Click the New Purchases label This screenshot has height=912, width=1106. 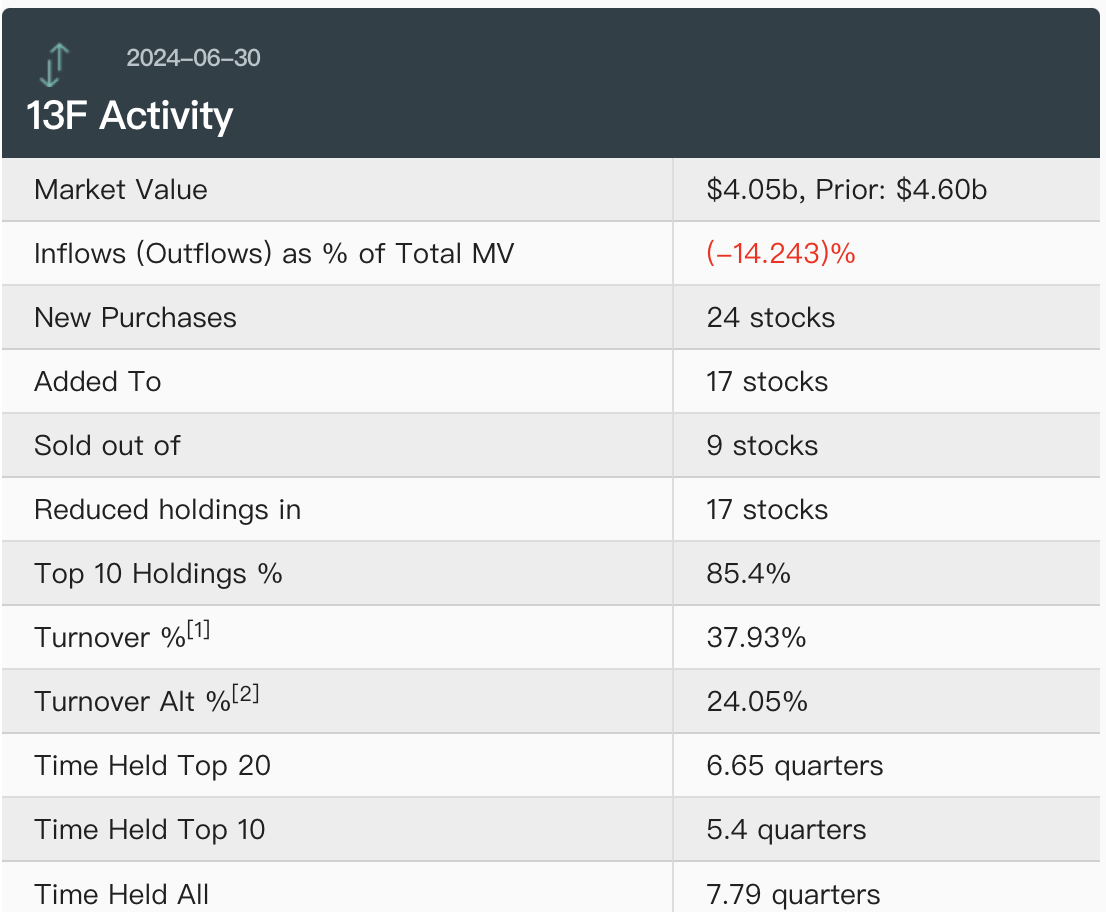[x=135, y=318]
